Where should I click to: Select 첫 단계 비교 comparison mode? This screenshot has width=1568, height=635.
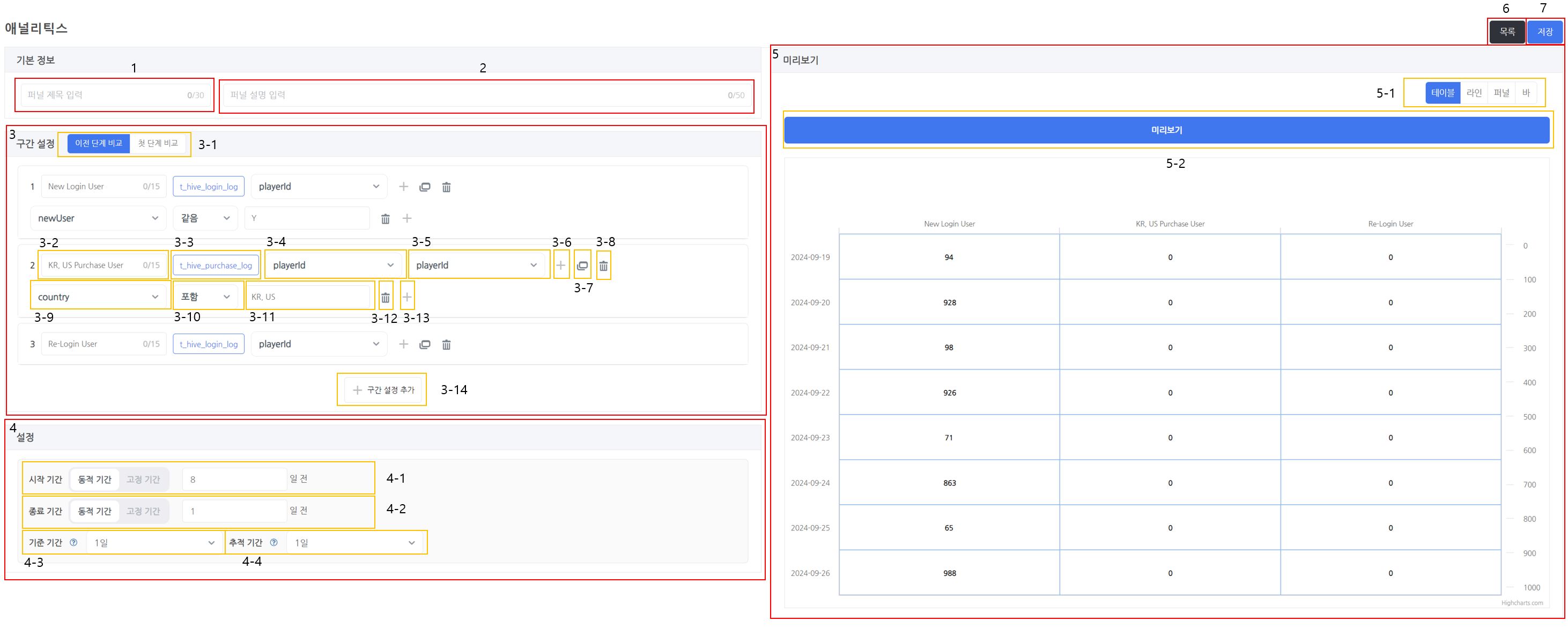[x=158, y=143]
